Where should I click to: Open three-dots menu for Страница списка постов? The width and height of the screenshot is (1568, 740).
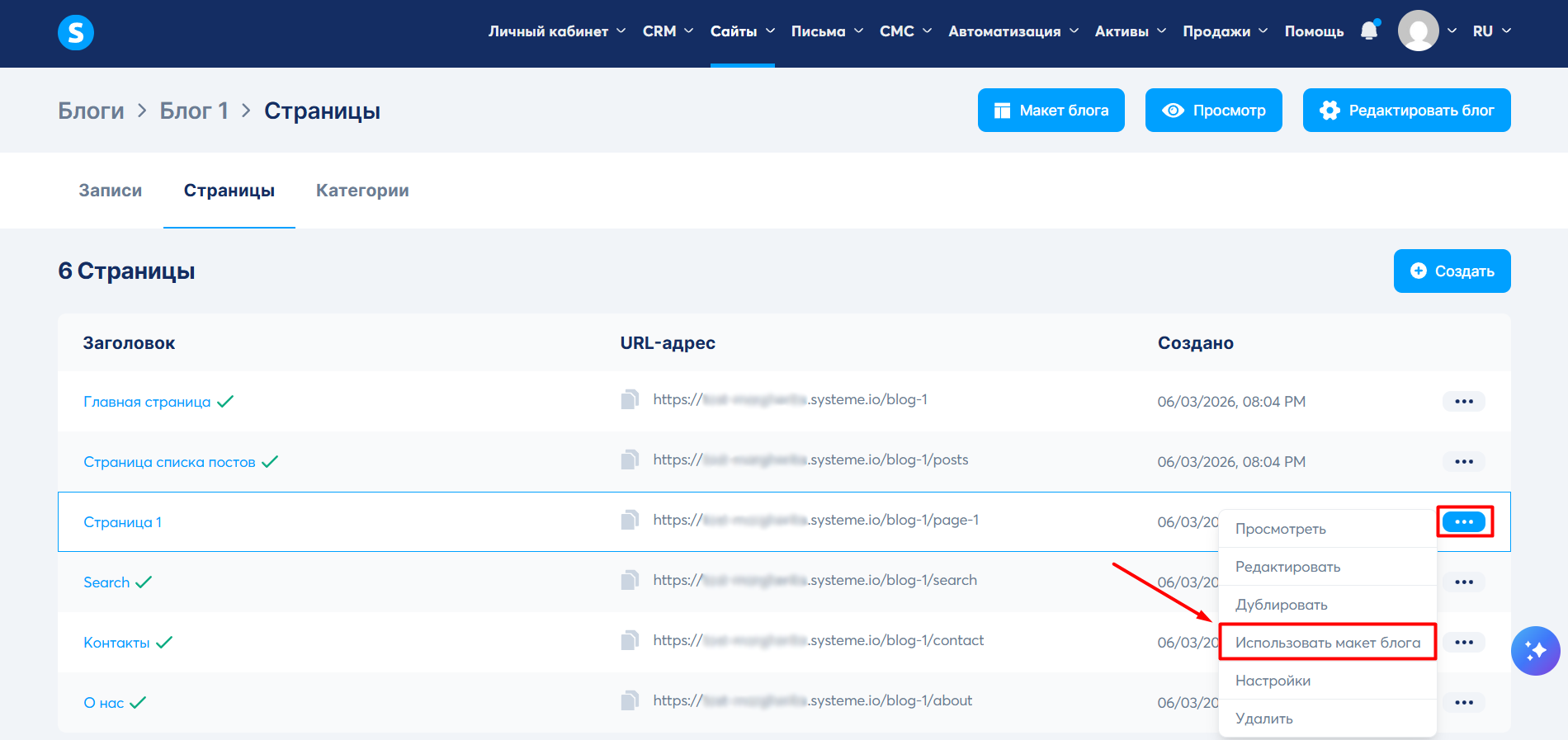[x=1464, y=462]
